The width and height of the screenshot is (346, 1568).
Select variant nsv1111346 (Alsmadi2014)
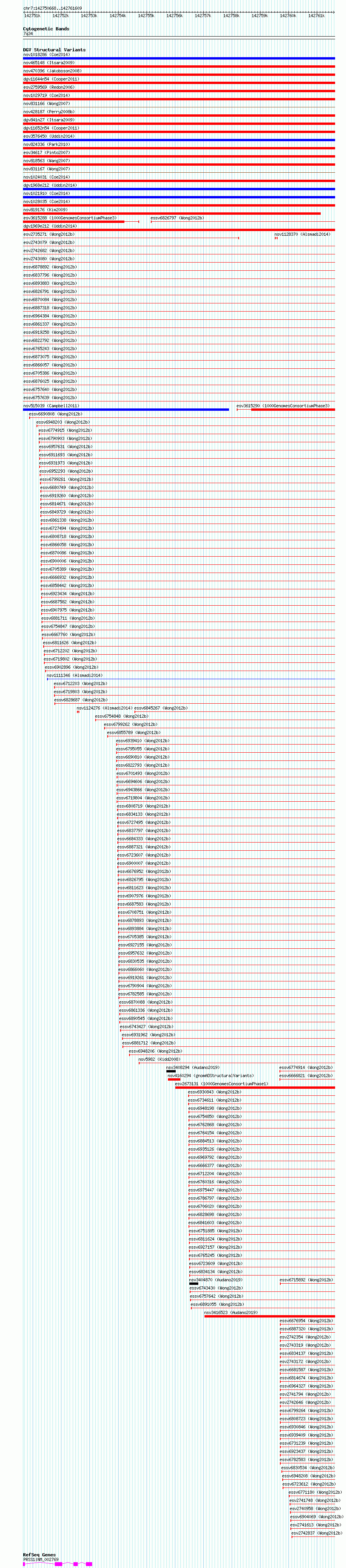point(74,676)
